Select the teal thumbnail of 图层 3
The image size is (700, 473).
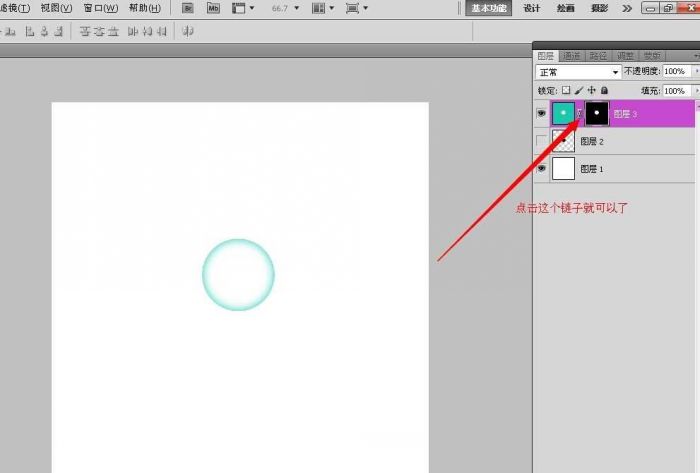coord(564,114)
